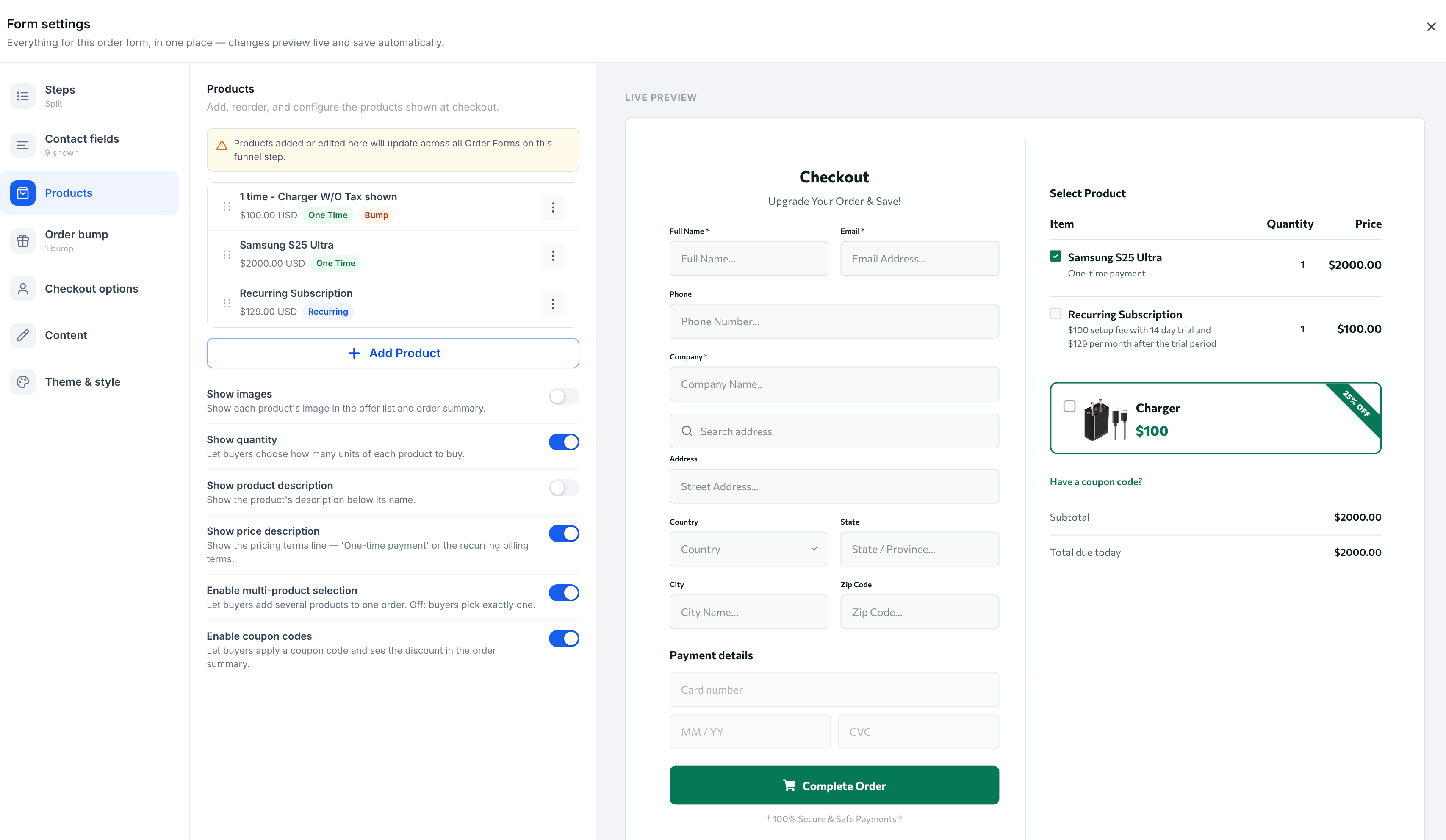Close the Form settings panel
The width and height of the screenshot is (1446, 840).
tap(1431, 26)
